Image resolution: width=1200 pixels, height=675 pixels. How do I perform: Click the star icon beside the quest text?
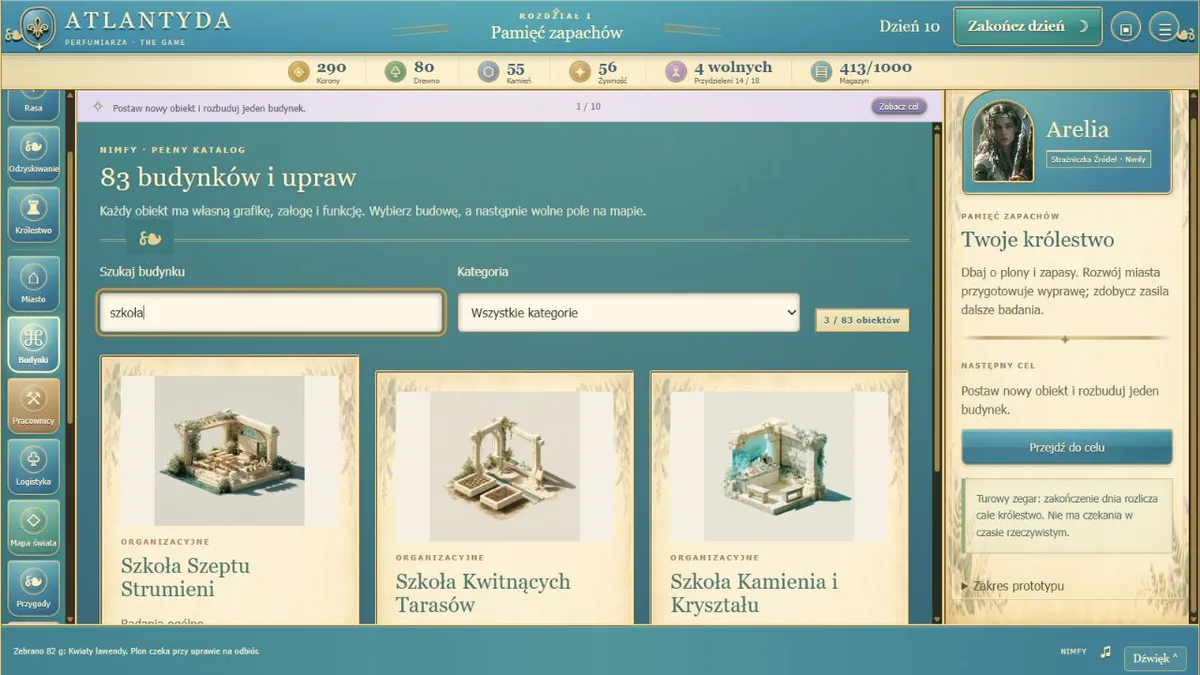(x=98, y=107)
